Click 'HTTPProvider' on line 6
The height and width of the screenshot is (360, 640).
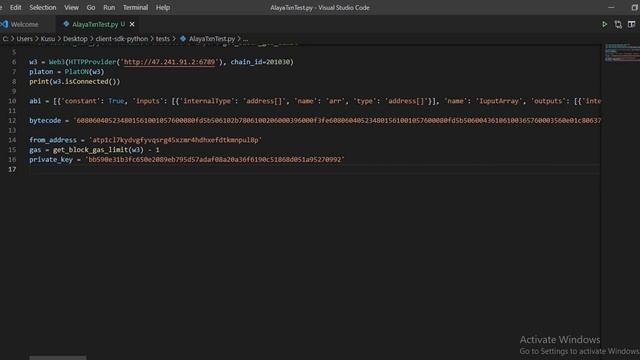click(92, 62)
